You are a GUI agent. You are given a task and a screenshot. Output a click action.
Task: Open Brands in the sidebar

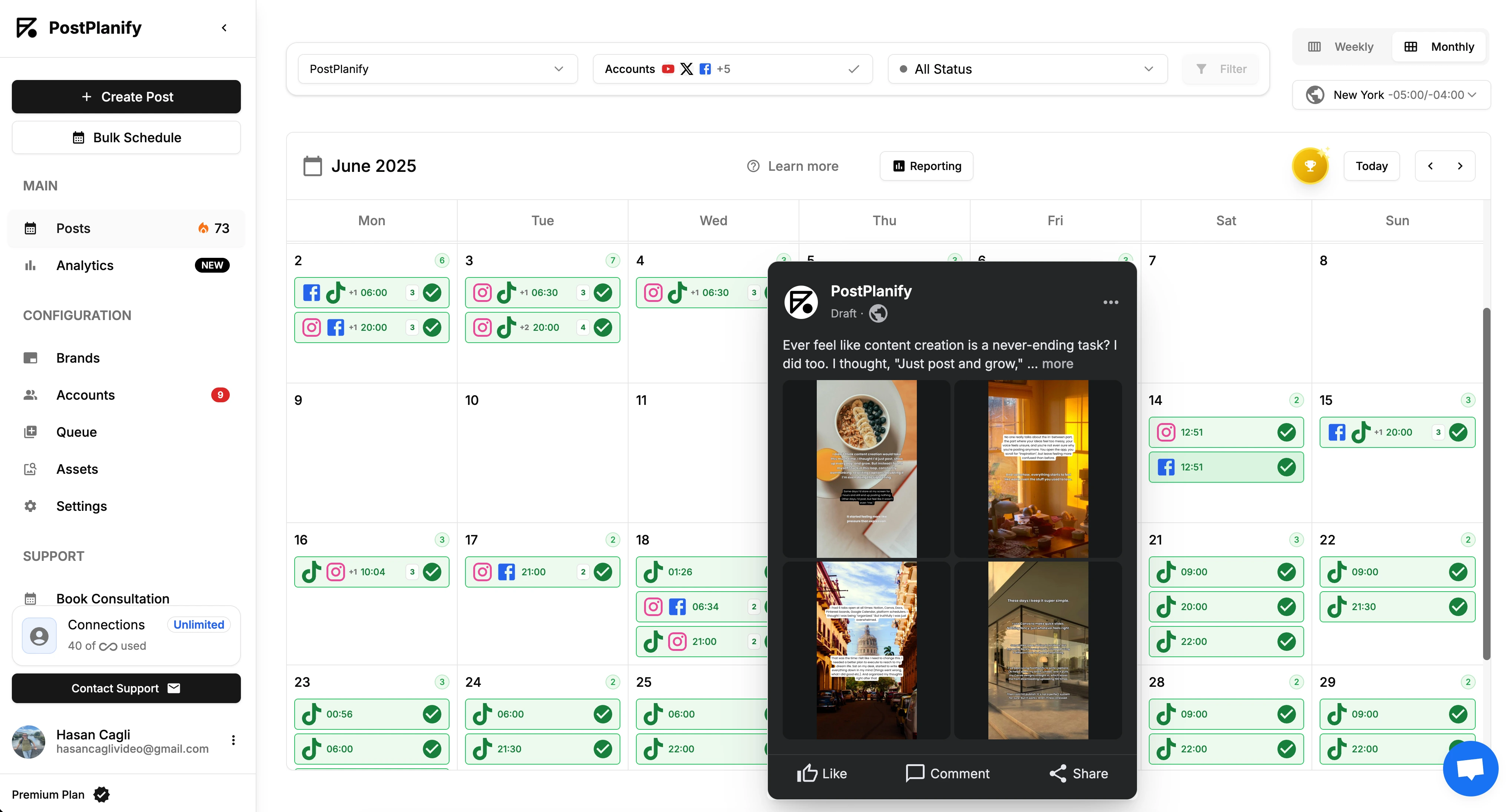coord(126,358)
